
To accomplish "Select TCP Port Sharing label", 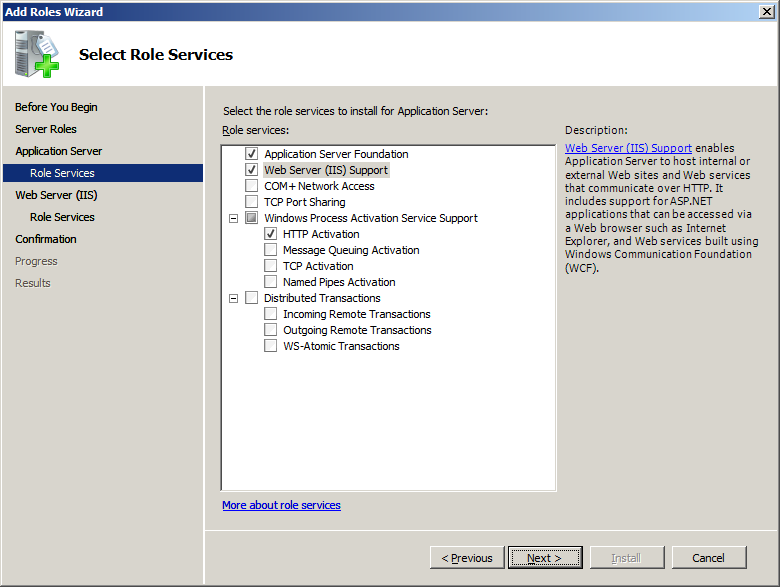I will 304,202.
